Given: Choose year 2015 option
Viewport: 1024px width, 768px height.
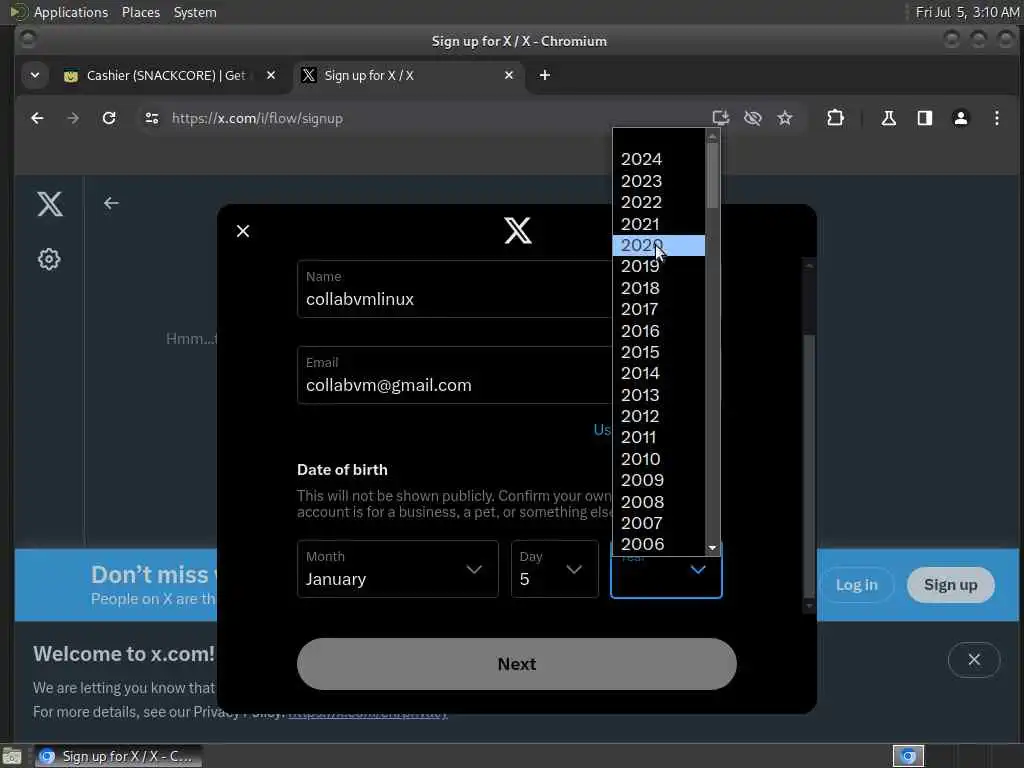Looking at the screenshot, I should click(658, 352).
